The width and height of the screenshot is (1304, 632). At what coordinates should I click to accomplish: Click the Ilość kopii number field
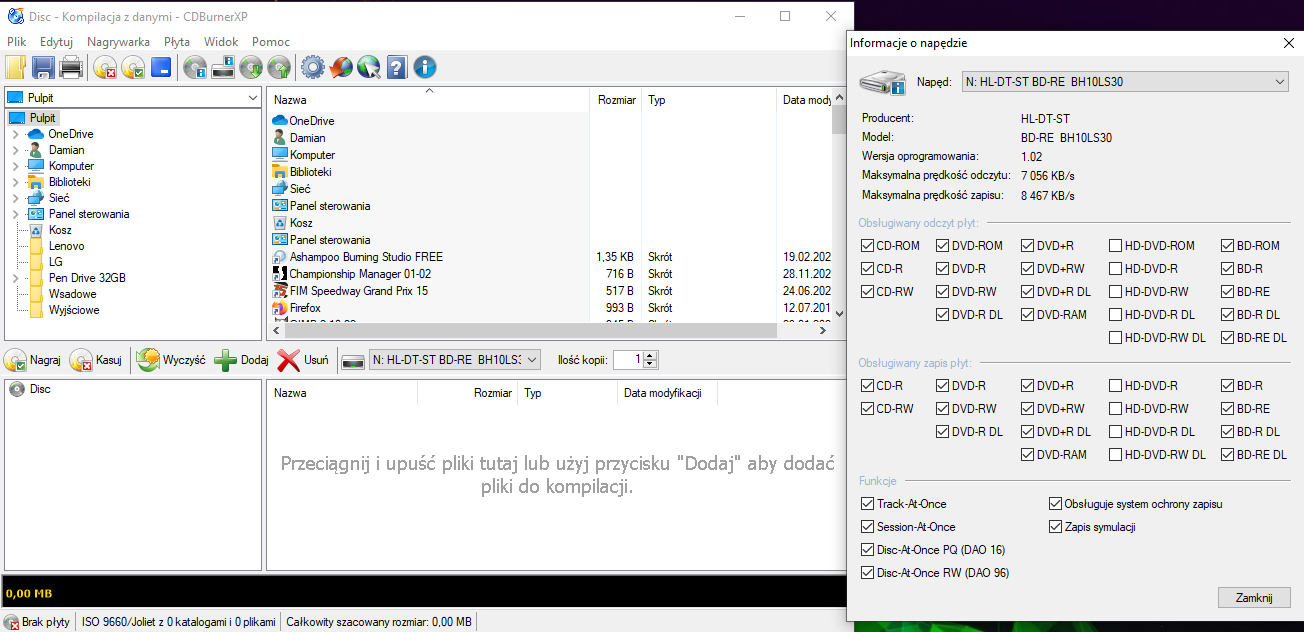coord(628,359)
